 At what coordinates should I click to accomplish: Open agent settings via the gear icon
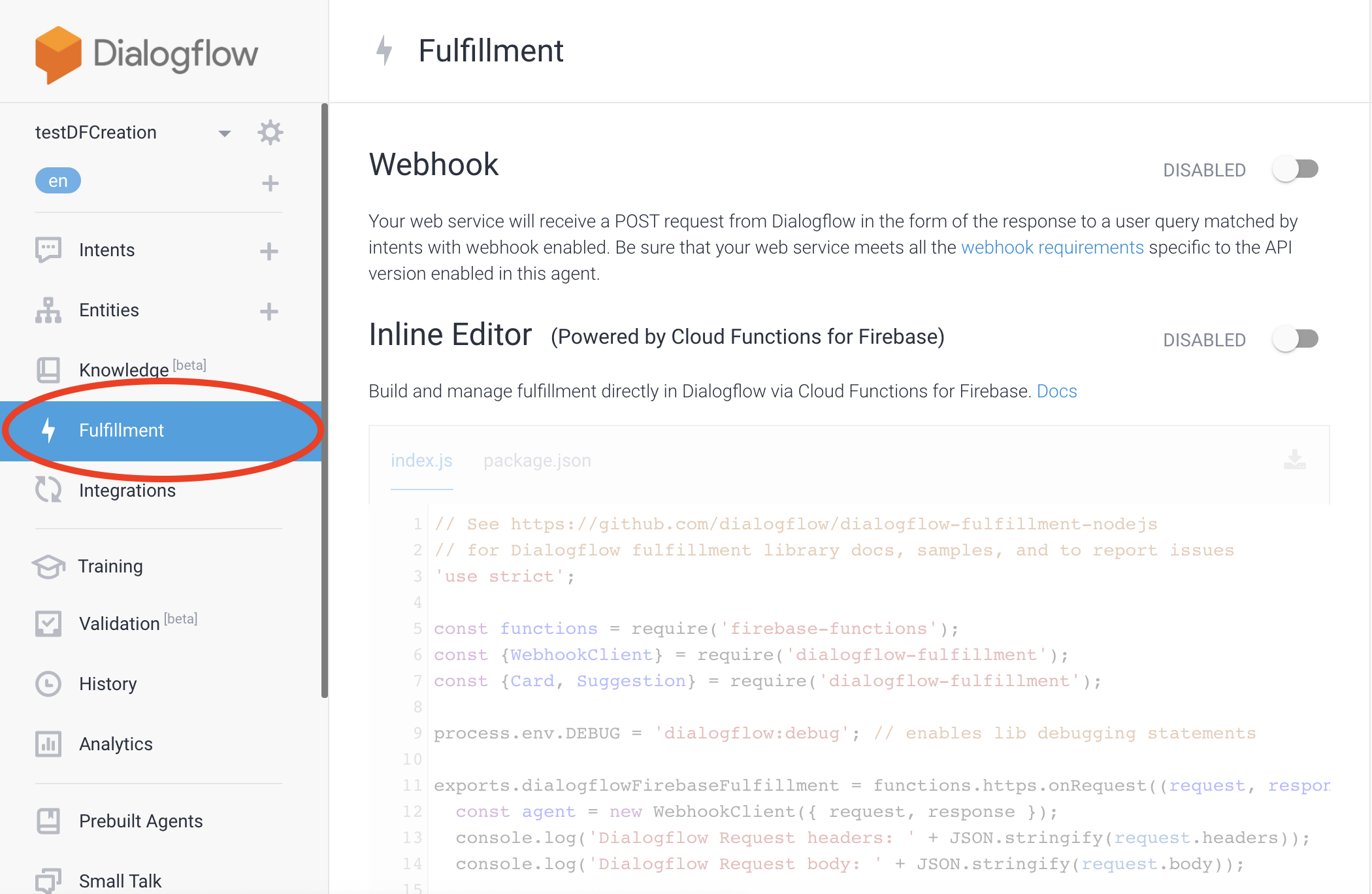pos(270,132)
